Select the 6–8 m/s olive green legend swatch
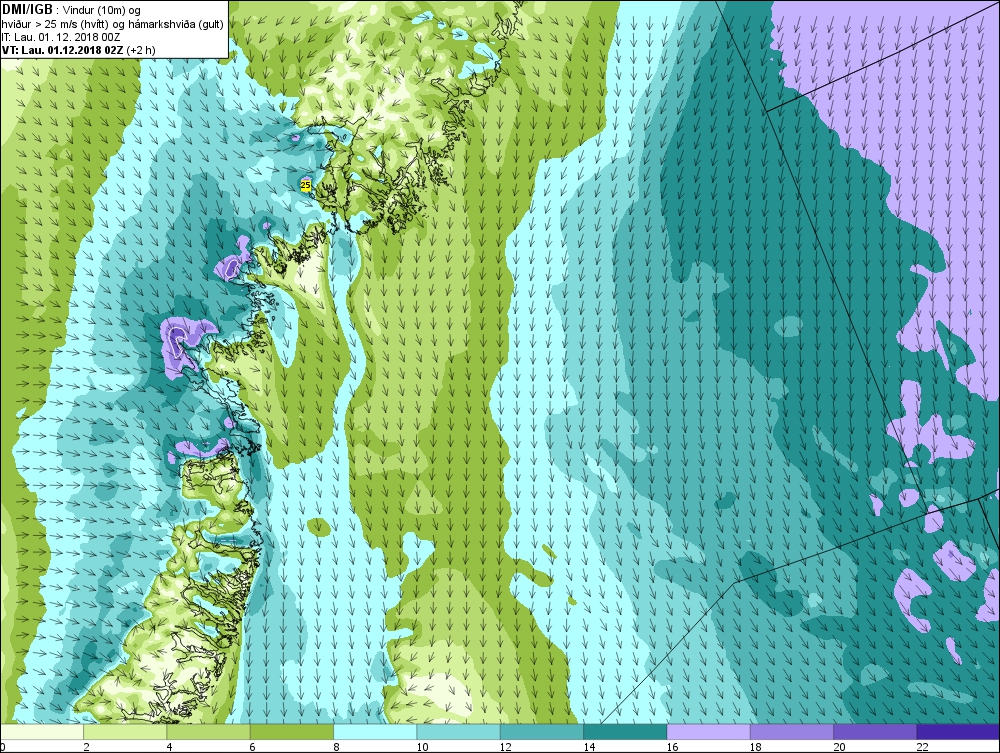The width and height of the screenshot is (1000, 753). (x=292, y=731)
